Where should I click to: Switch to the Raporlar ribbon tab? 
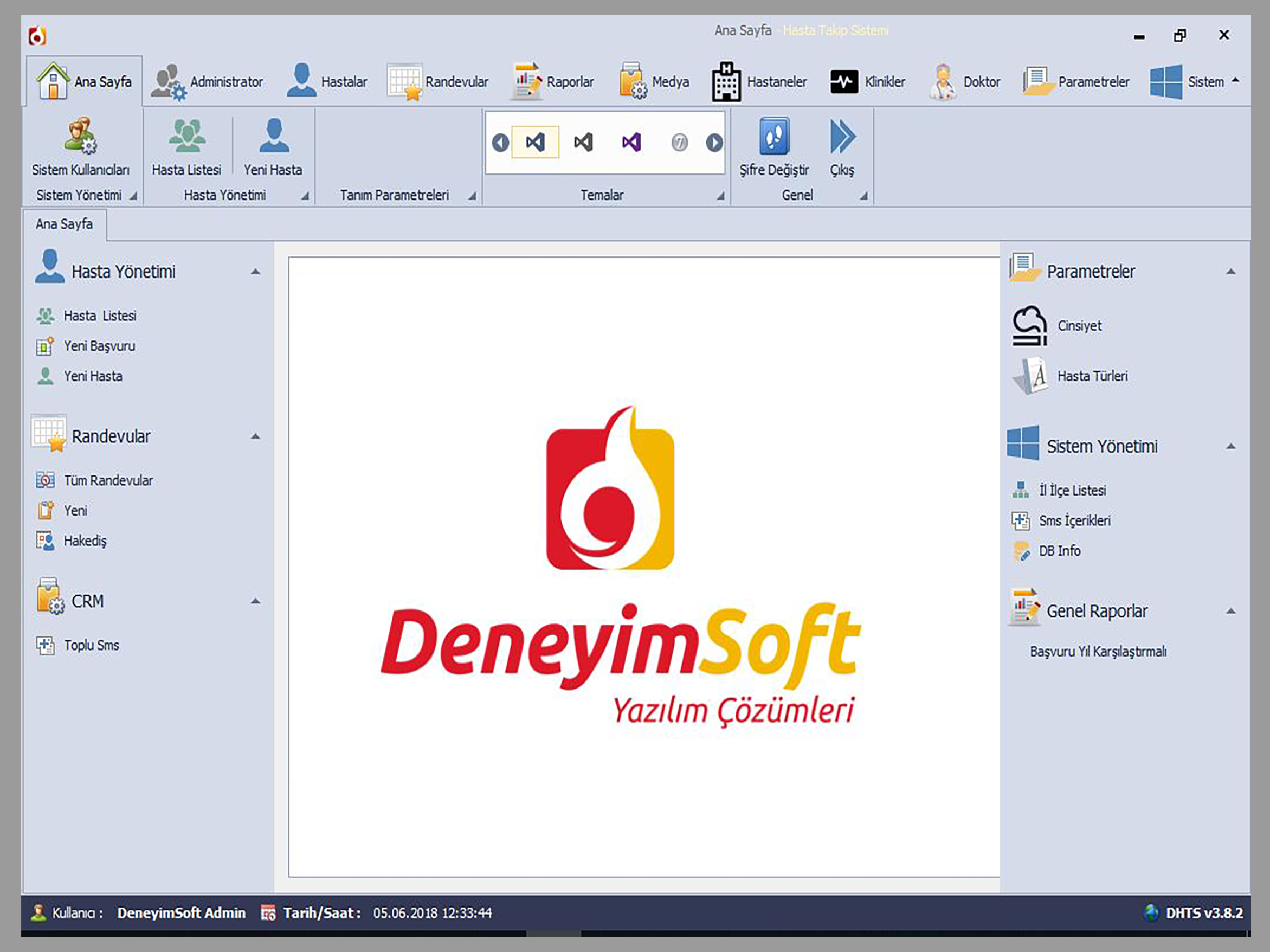point(552,81)
